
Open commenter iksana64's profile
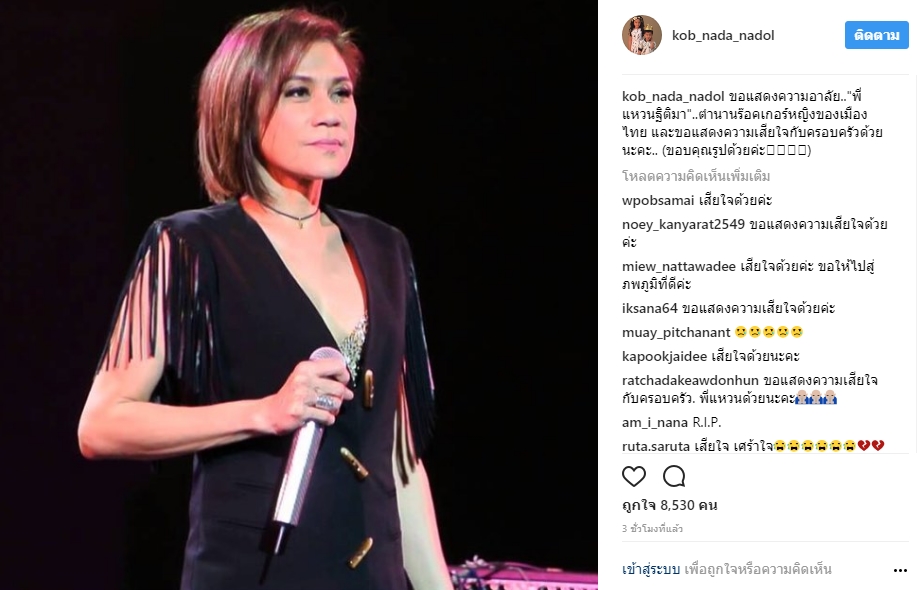[649, 308]
